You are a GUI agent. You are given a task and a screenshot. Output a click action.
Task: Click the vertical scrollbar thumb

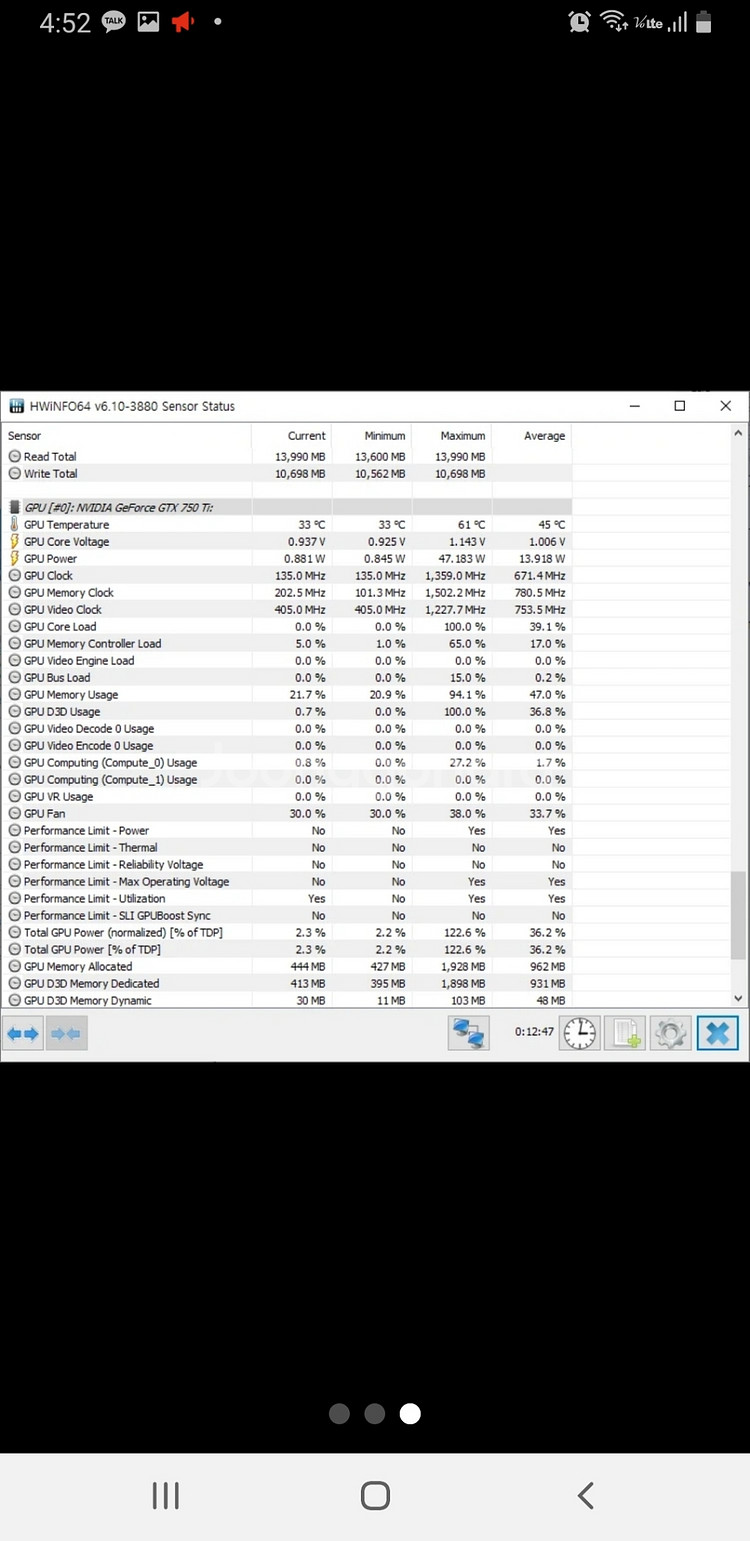(739, 915)
